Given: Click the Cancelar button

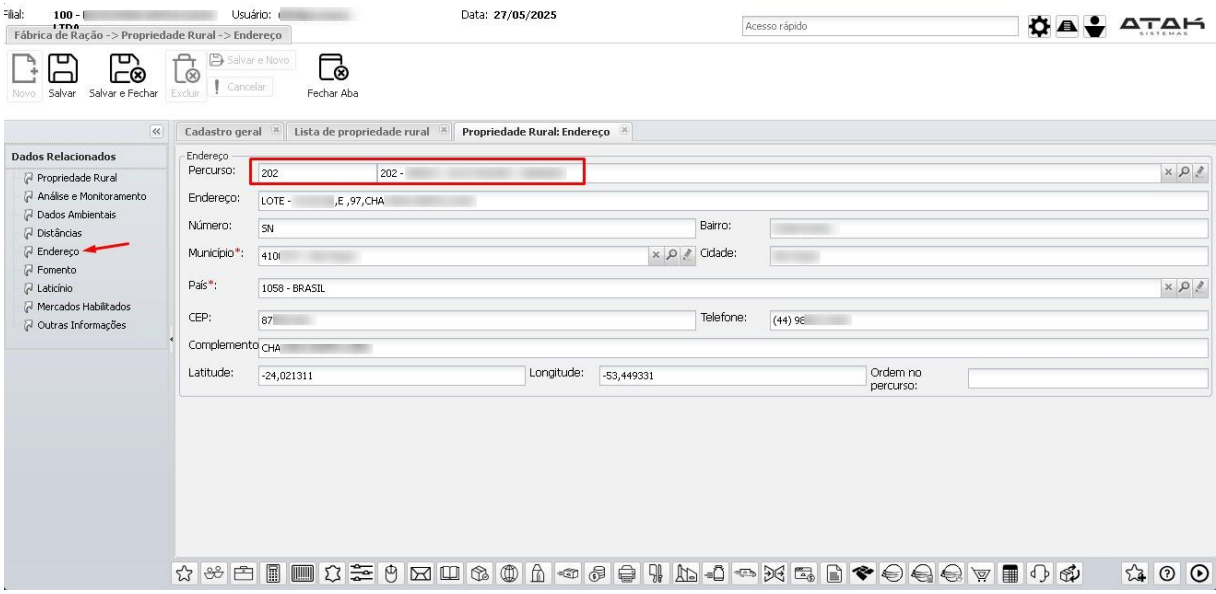Looking at the screenshot, I should click(242, 86).
